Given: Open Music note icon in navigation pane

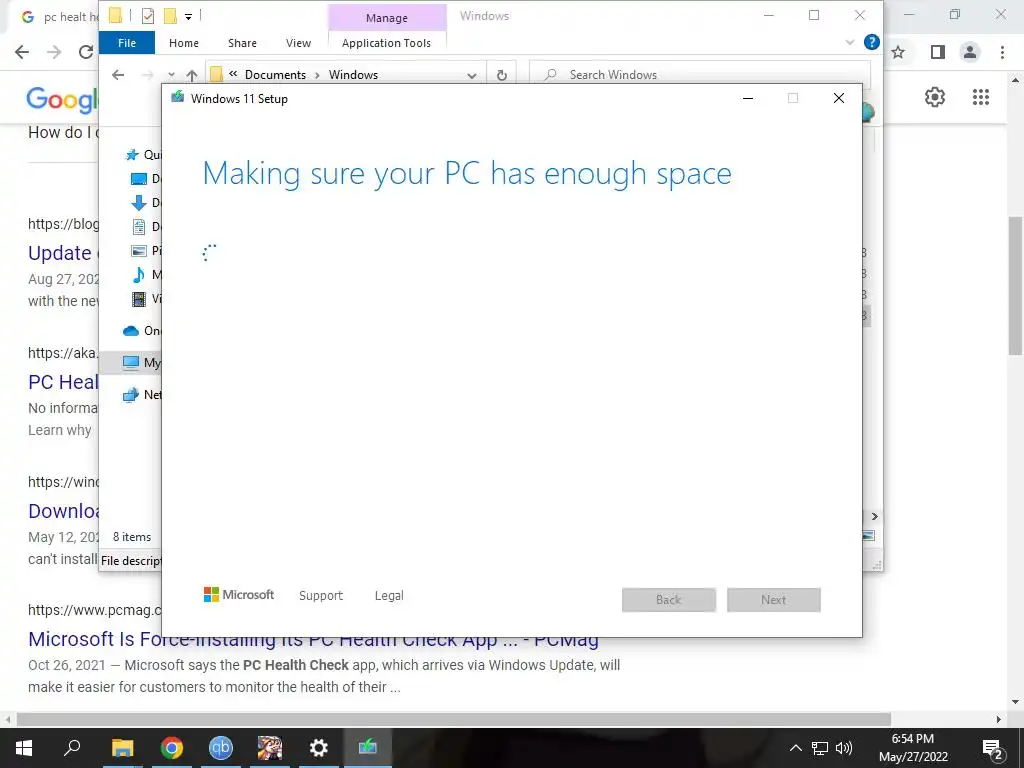Looking at the screenshot, I should pos(138,275).
